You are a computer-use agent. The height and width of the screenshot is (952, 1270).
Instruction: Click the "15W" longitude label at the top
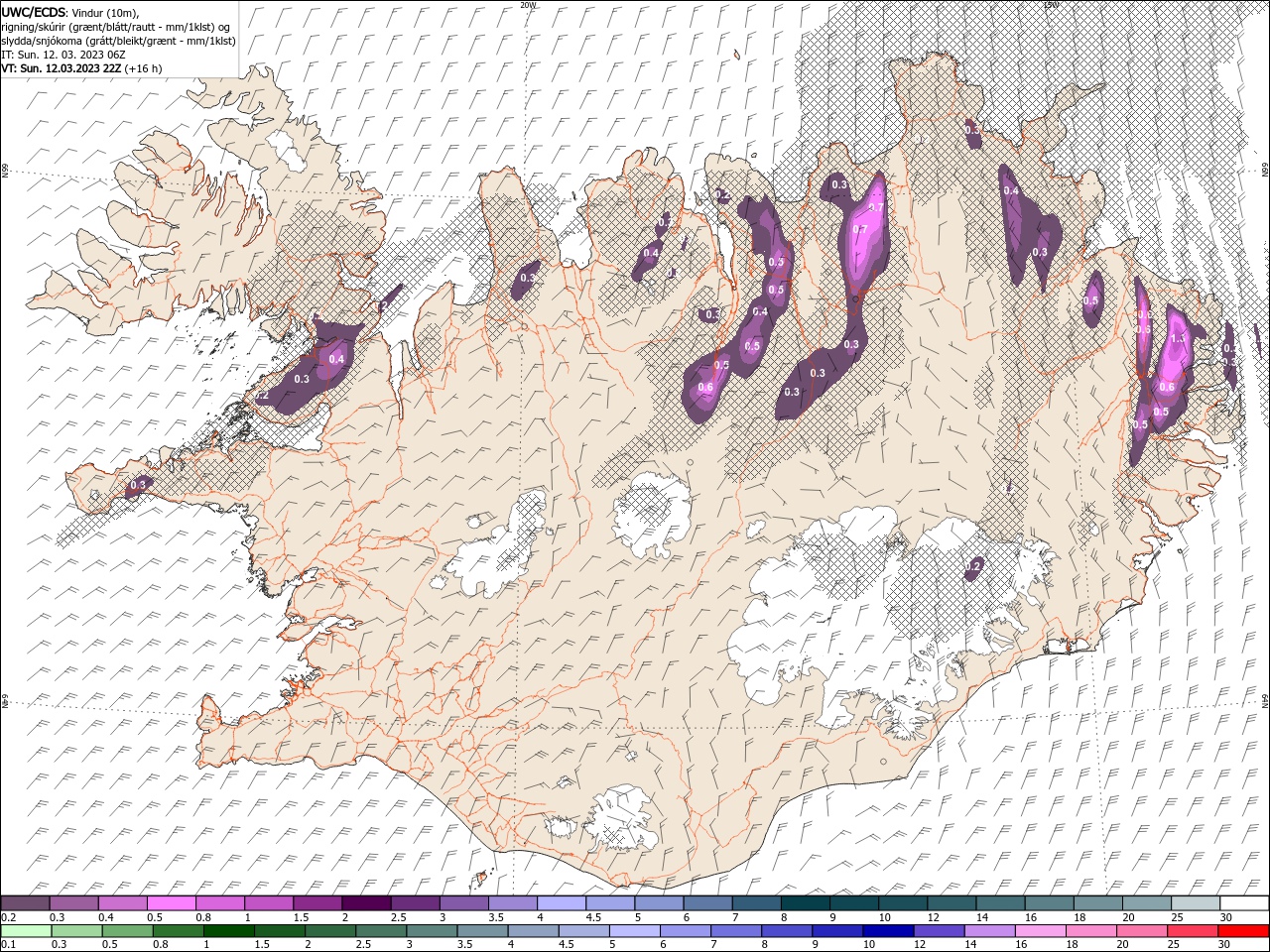[x=1051, y=5]
